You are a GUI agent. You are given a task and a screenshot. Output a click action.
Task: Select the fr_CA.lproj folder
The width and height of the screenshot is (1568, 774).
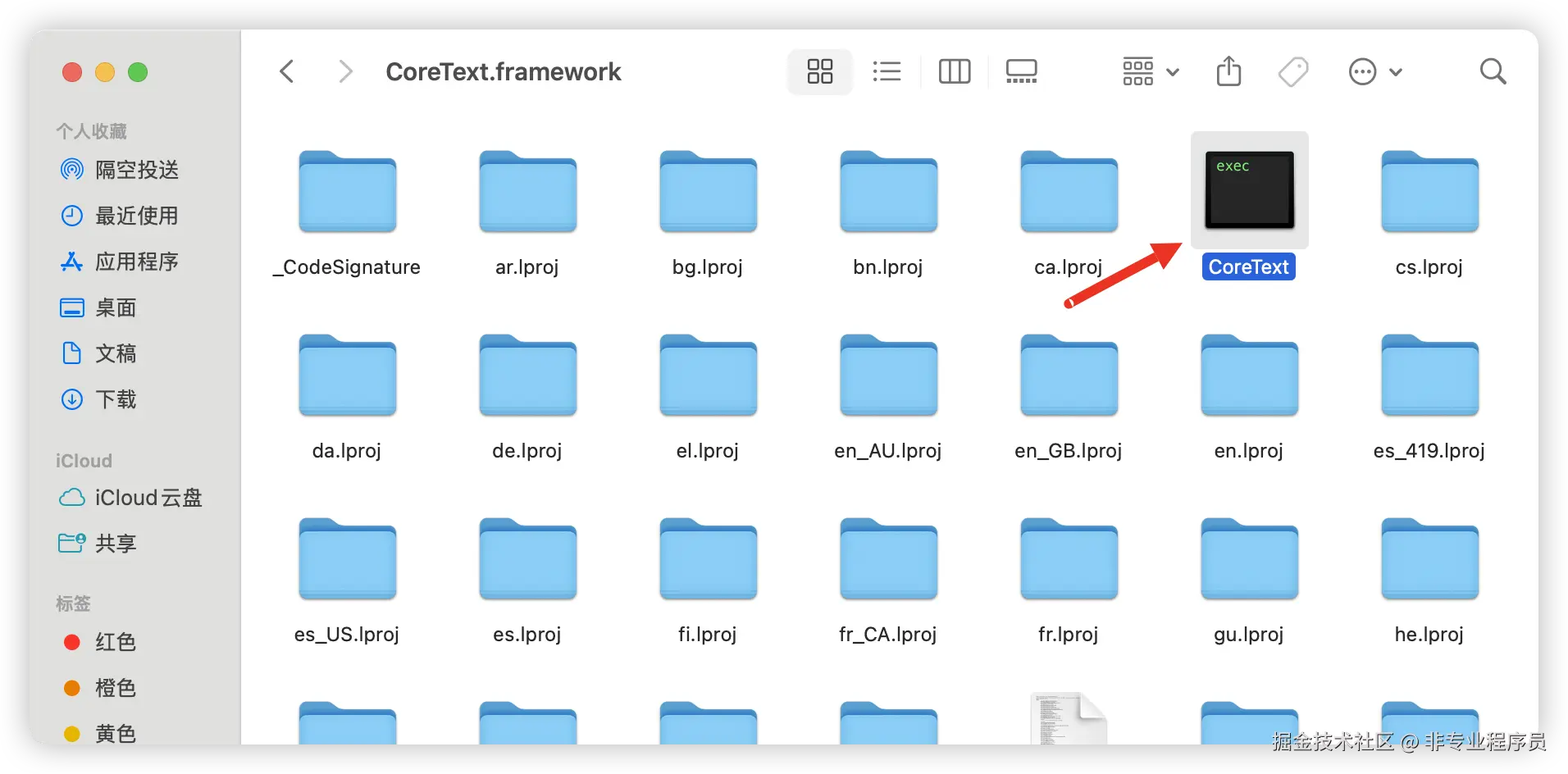pos(888,559)
